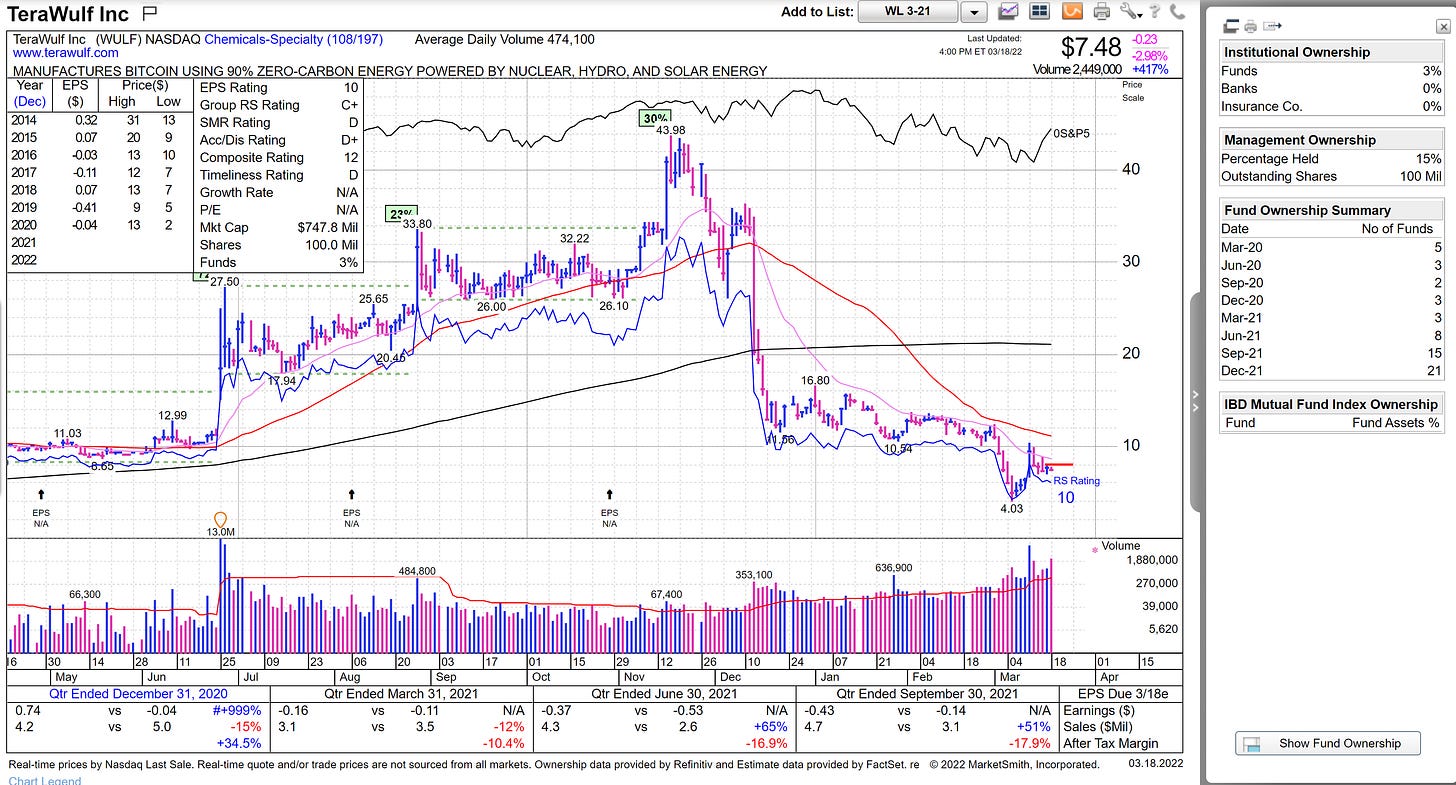The width and height of the screenshot is (1456, 785).
Task: Click the Qtr Ended September 30, 2021 header
Action: coord(927,693)
